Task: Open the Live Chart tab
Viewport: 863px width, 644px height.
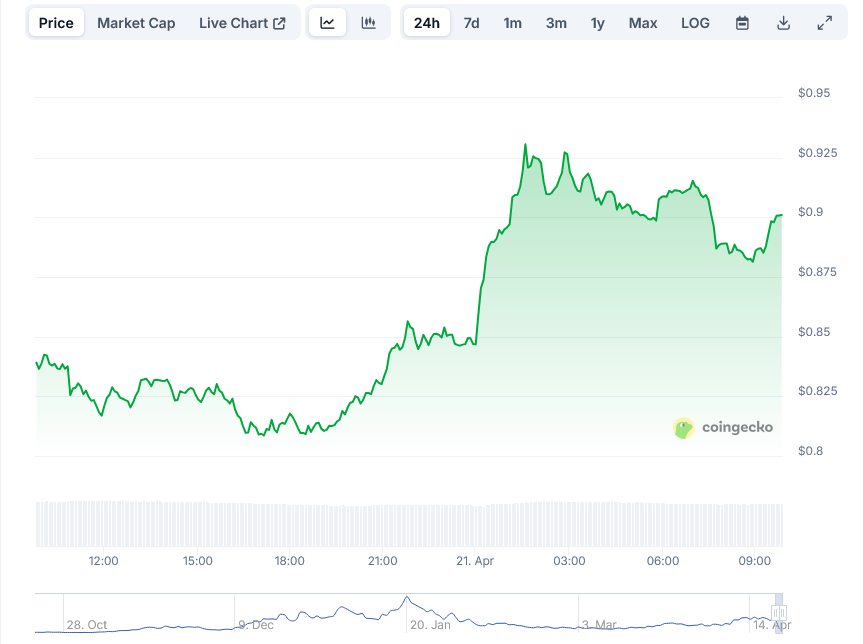Action: click(x=235, y=22)
